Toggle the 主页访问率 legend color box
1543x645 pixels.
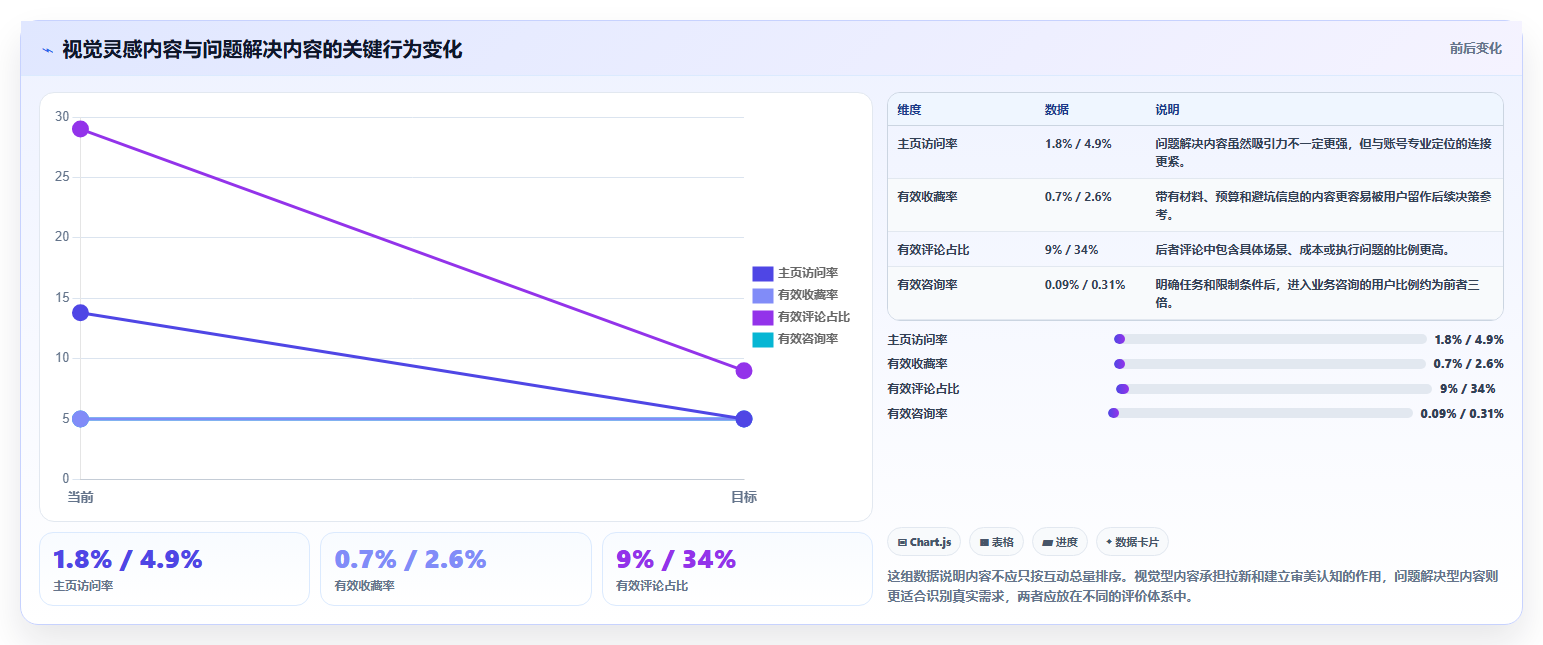[763, 273]
